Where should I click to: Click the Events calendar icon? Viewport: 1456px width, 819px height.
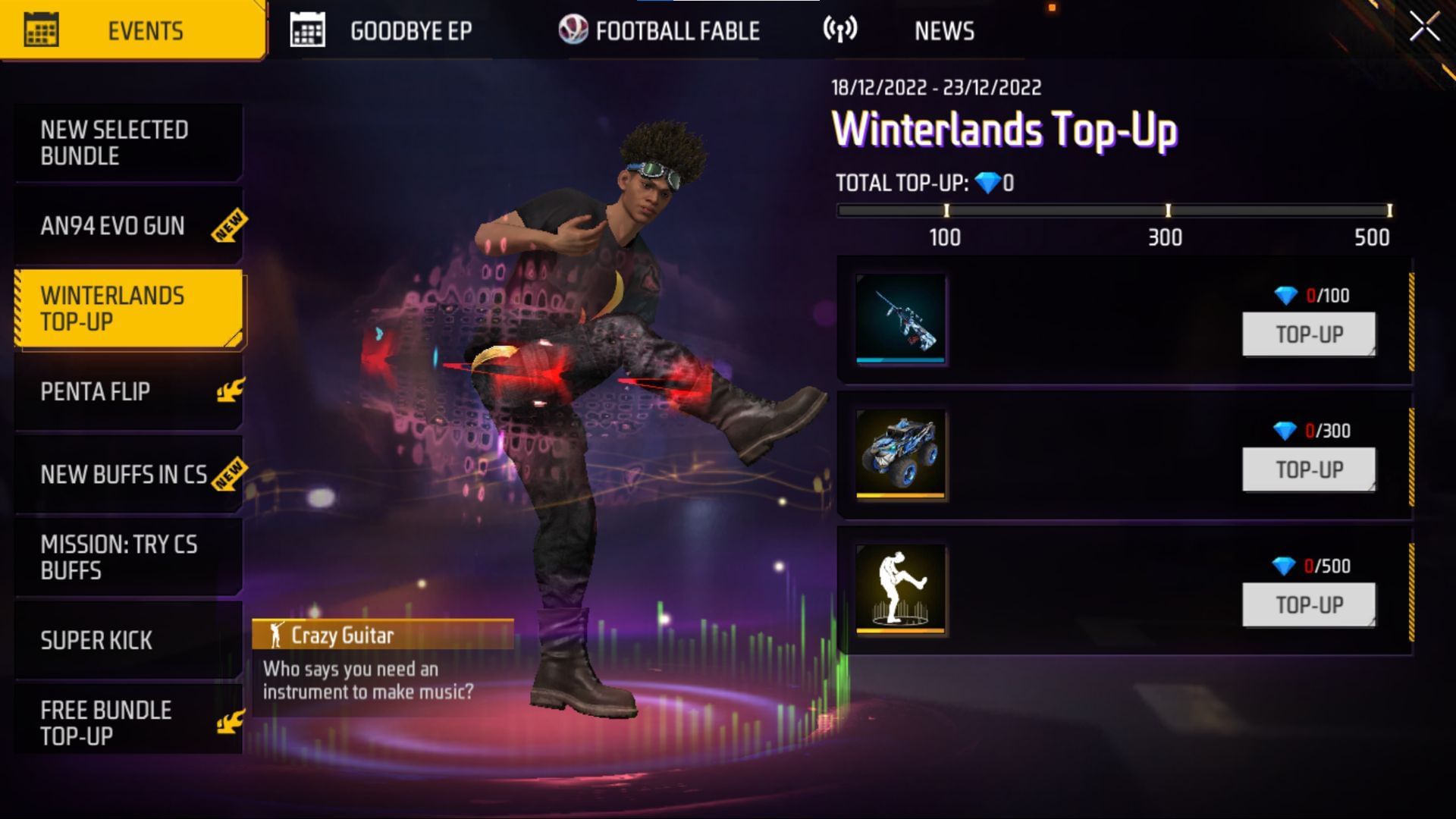[41, 30]
